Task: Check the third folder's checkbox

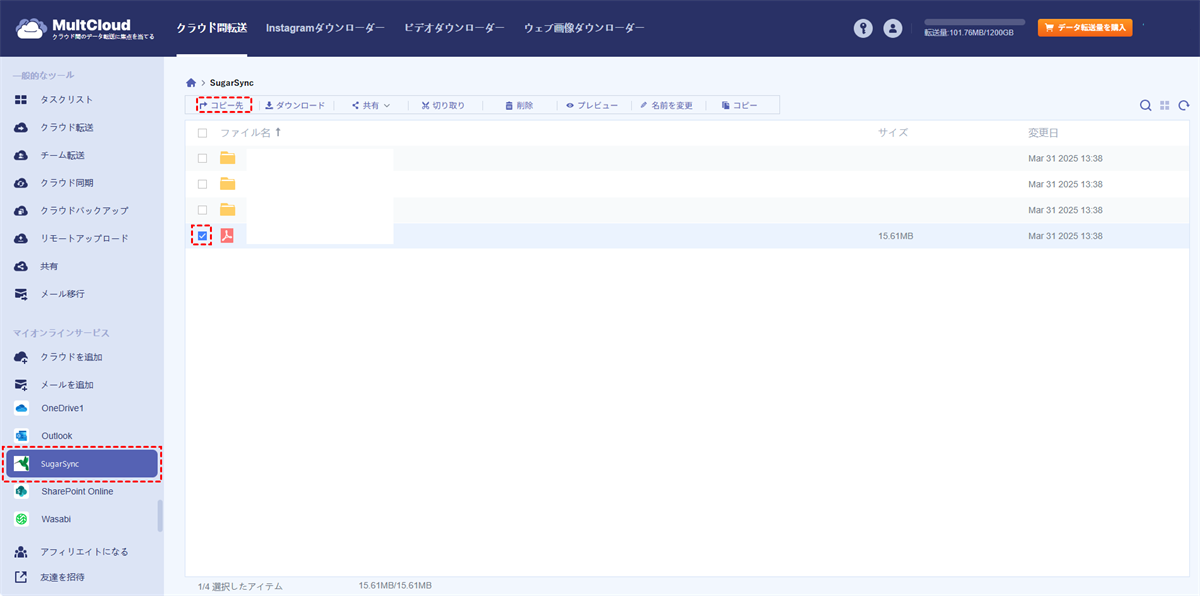Action: coord(203,210)
